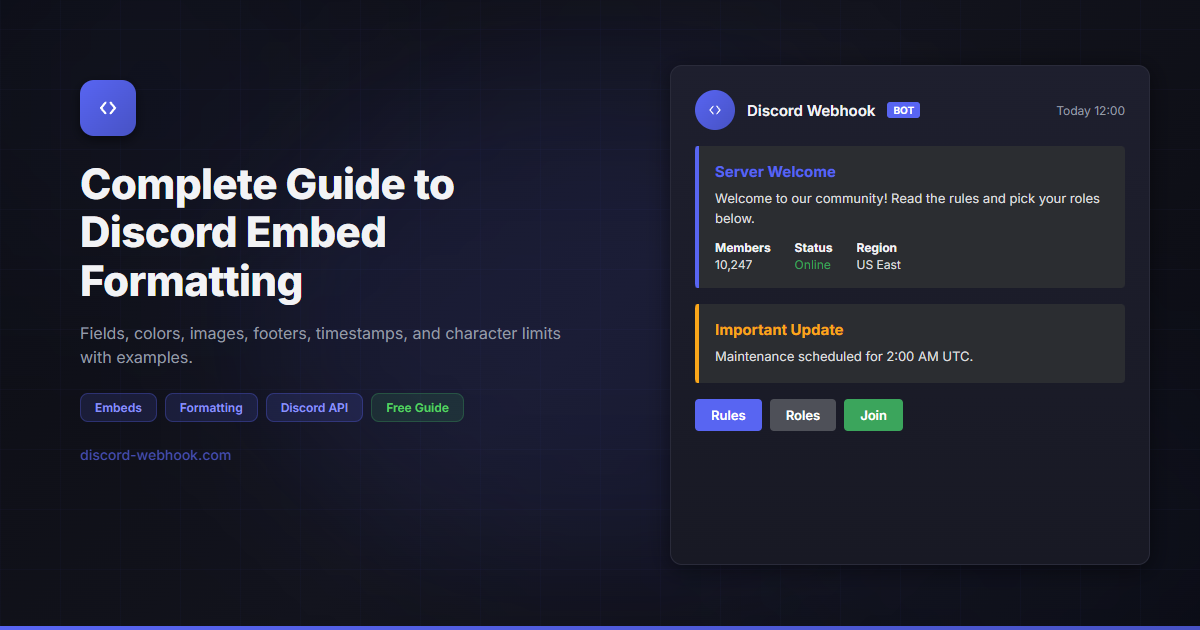Screen dimensions: 1200x630
Task: Visit the discord-webhook.com link
Action: click(x=155, y=455)
